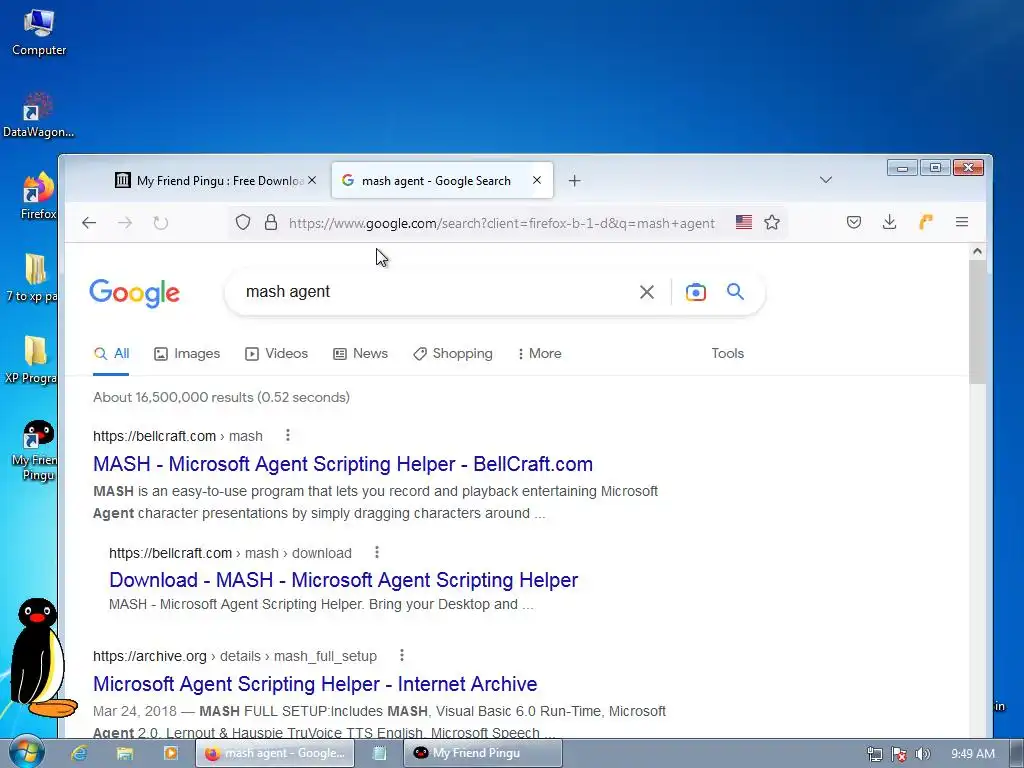
Task: Select the Computer desktop icon
Action: pyautogui.click(x=39, y=33)
